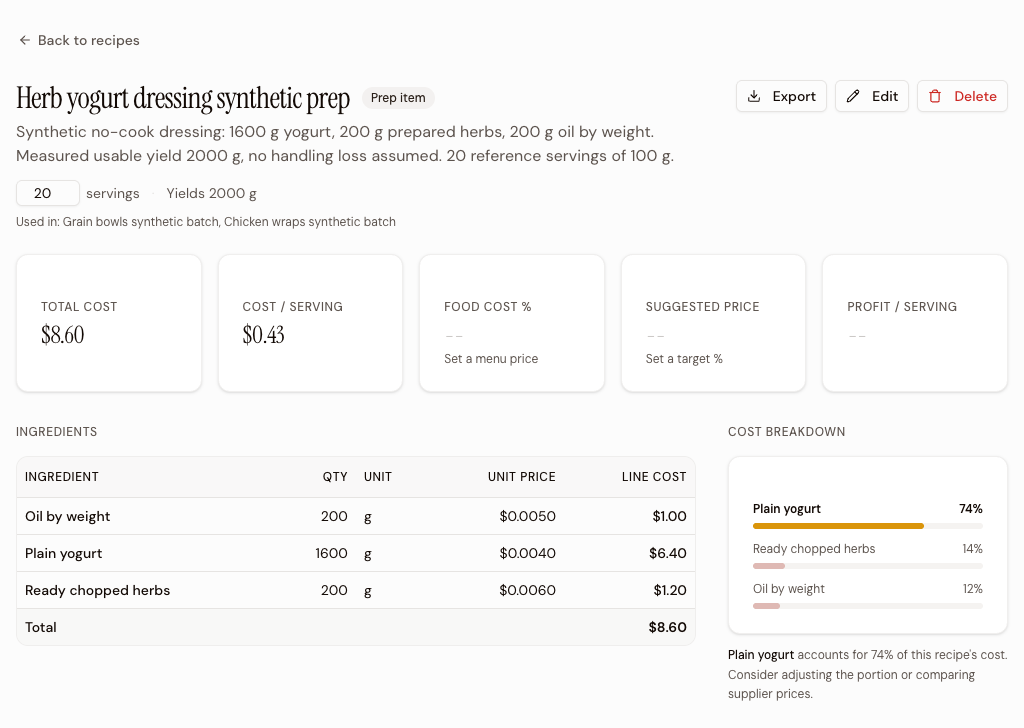
Task: Click the Cost / Serving value $0.43
Action: point(263,335)
